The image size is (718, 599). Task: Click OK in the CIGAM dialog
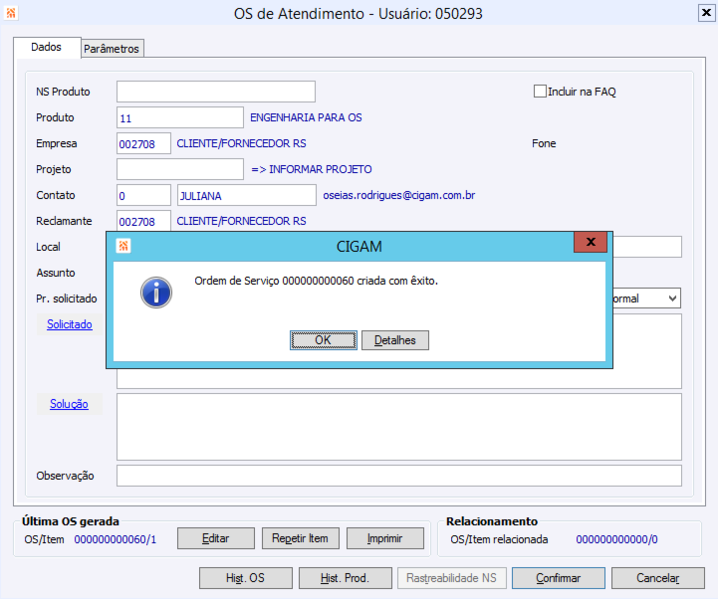pos(323,340)
